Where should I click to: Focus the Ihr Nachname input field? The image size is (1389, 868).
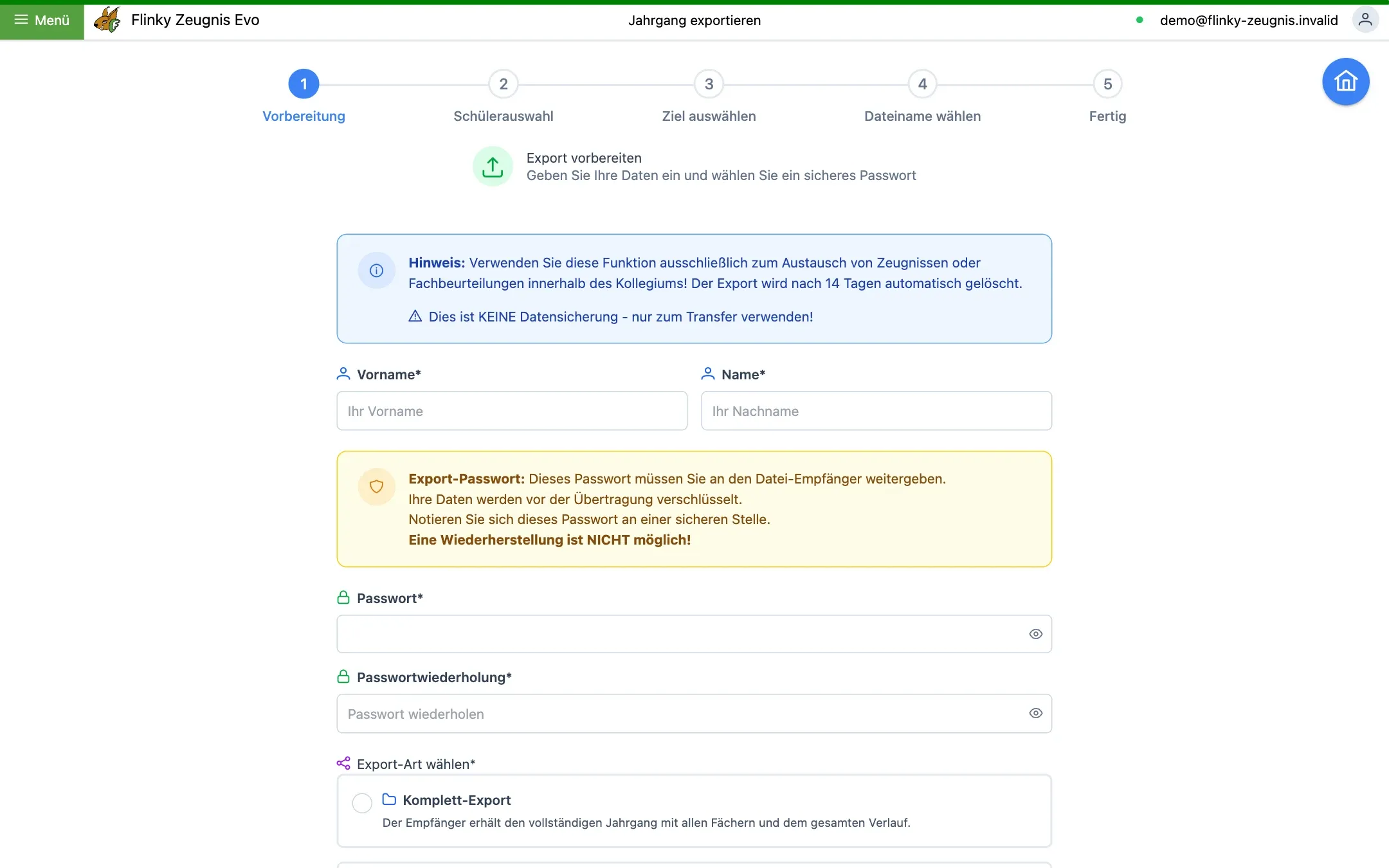[876, 411]
